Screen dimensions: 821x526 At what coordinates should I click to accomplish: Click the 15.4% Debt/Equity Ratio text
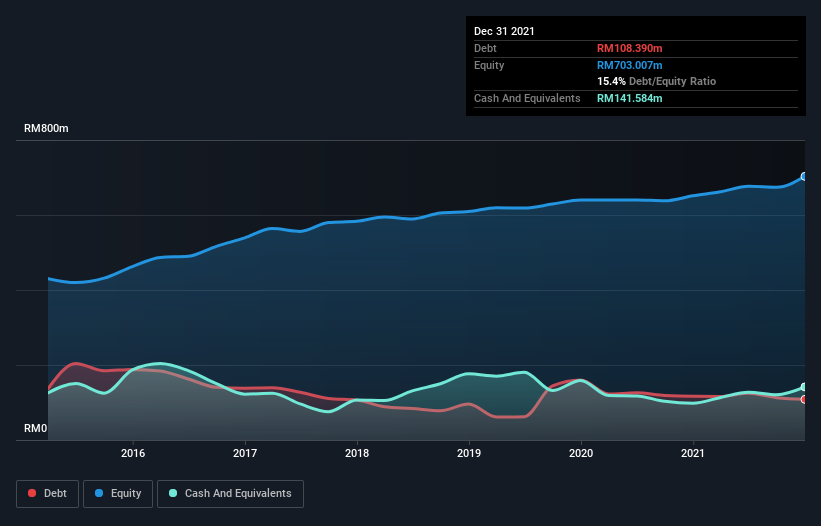657,81
